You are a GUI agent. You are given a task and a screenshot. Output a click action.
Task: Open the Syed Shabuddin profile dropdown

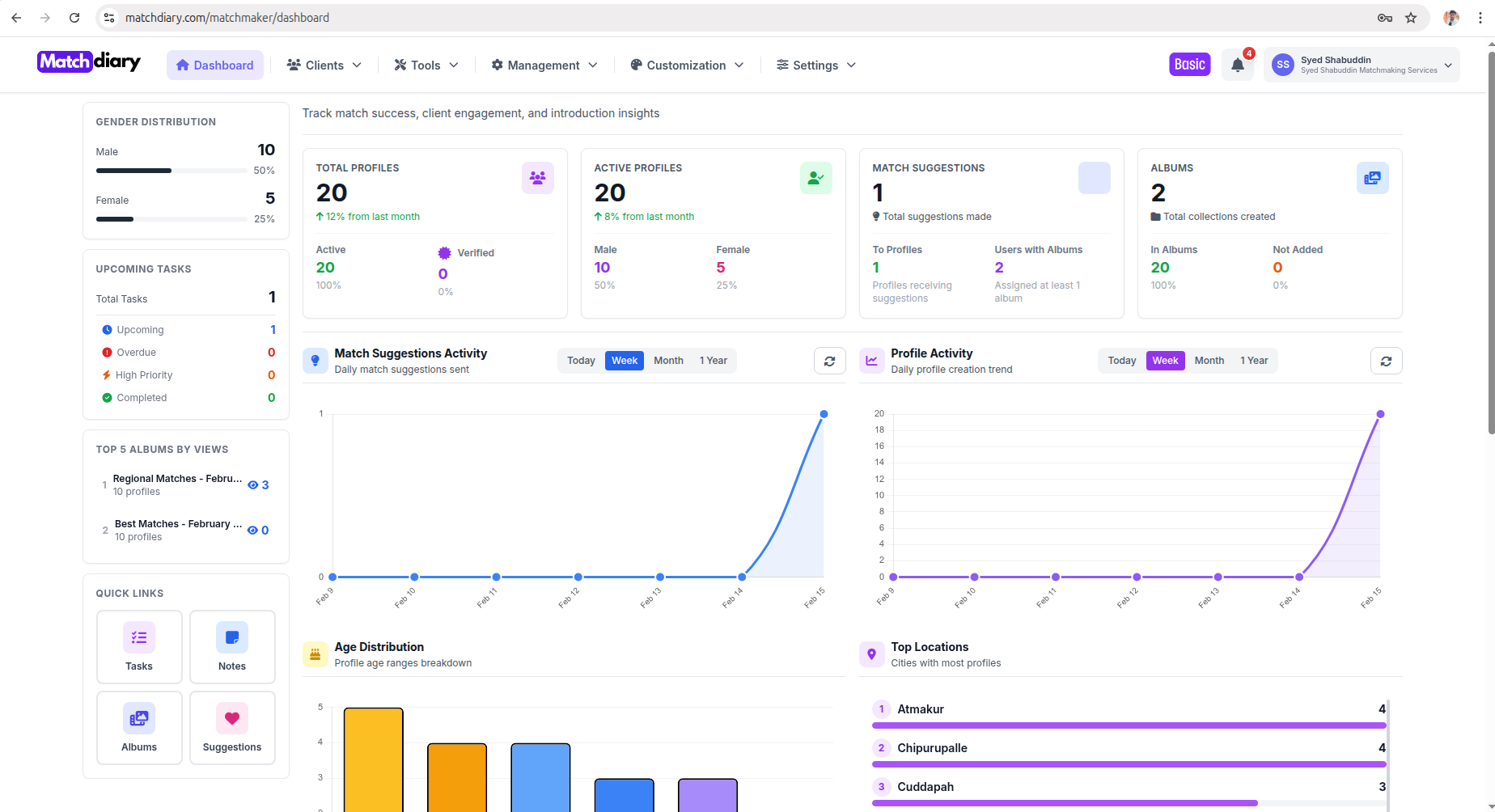click(x=1362, y=65)
